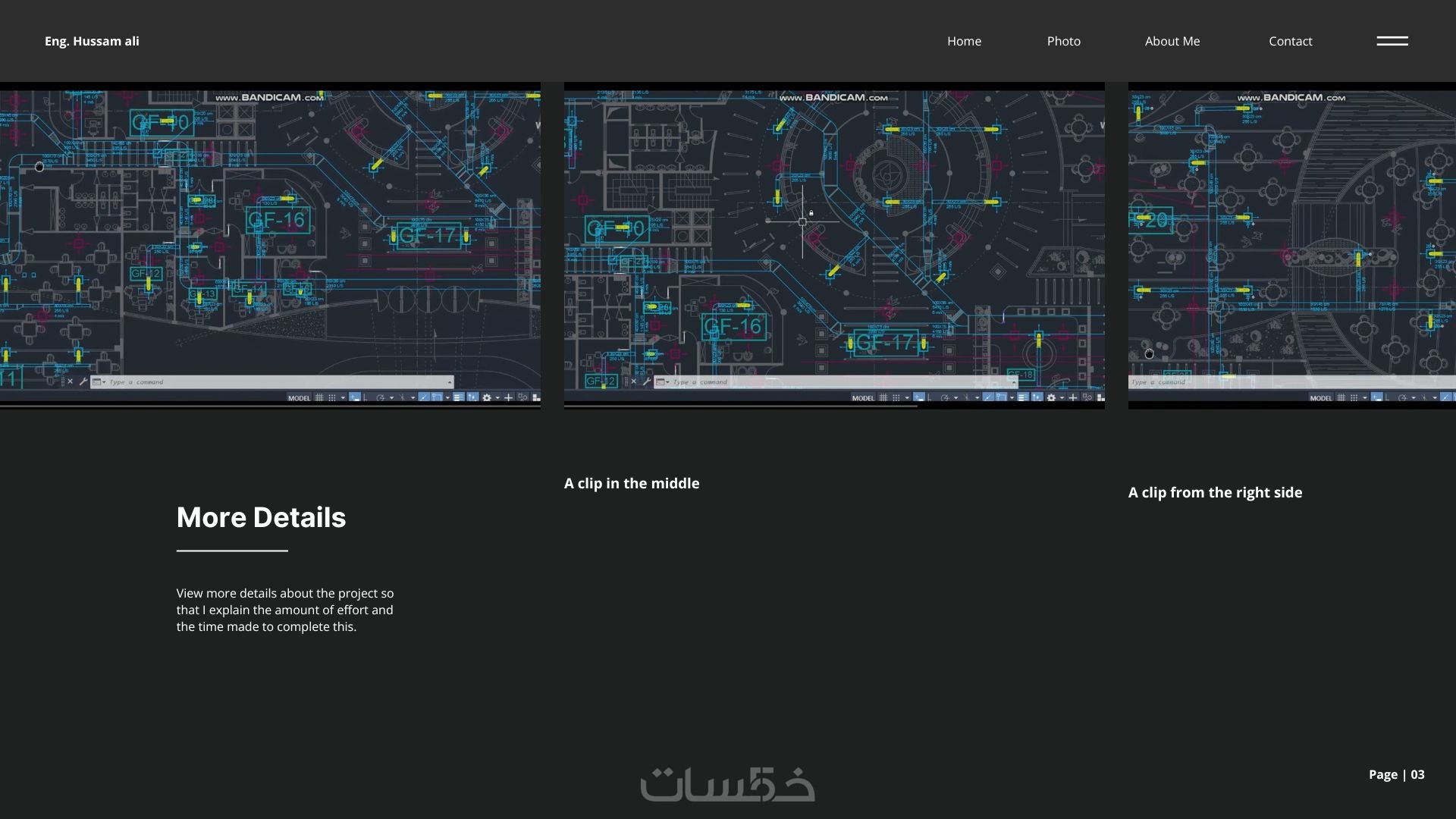1456x819 pixels.
Task: Go to the Home nav item
Action: [964, 41]
